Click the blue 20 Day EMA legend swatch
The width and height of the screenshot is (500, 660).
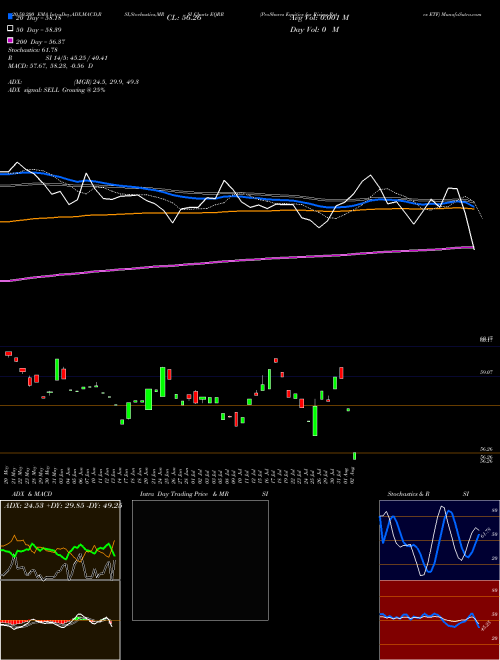[10, 16]
